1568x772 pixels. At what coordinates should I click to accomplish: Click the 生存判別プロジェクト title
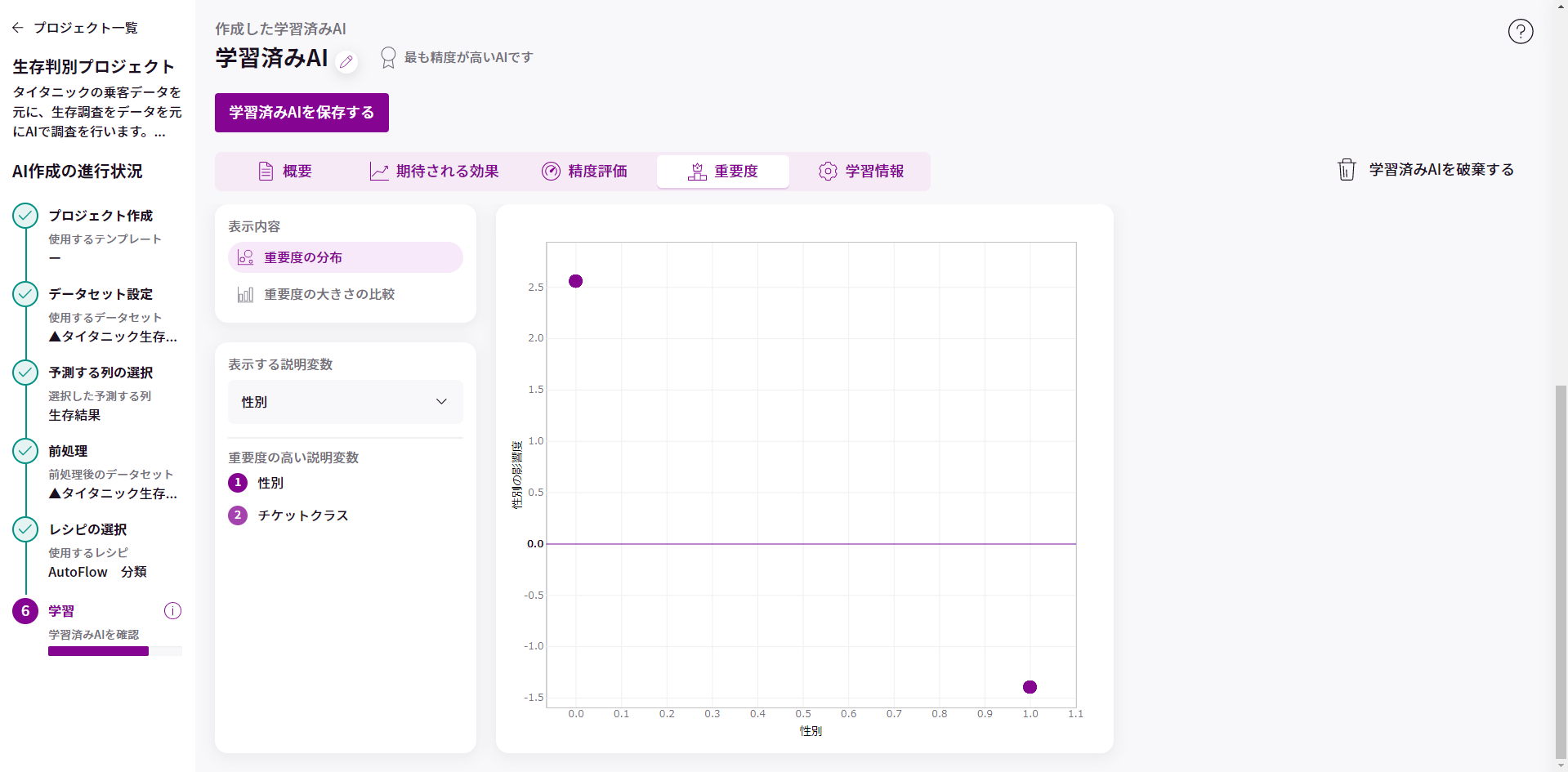(93, 67)
